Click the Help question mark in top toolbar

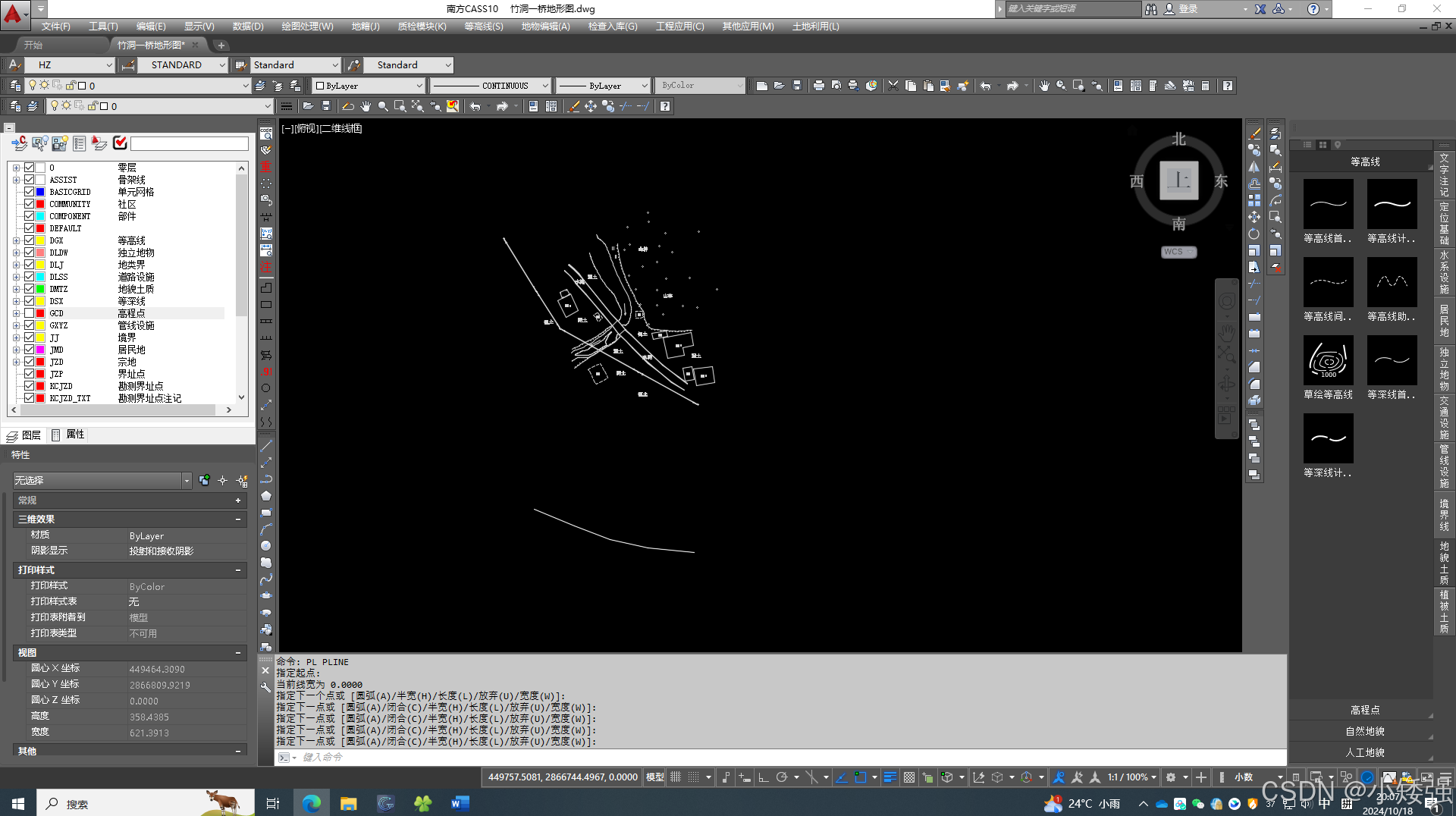click(x=1228, y=86)
